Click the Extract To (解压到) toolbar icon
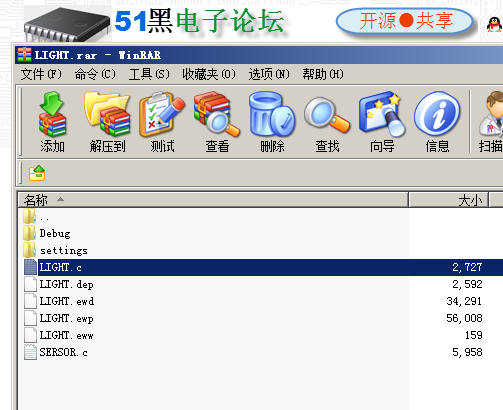 coord(107,121)
